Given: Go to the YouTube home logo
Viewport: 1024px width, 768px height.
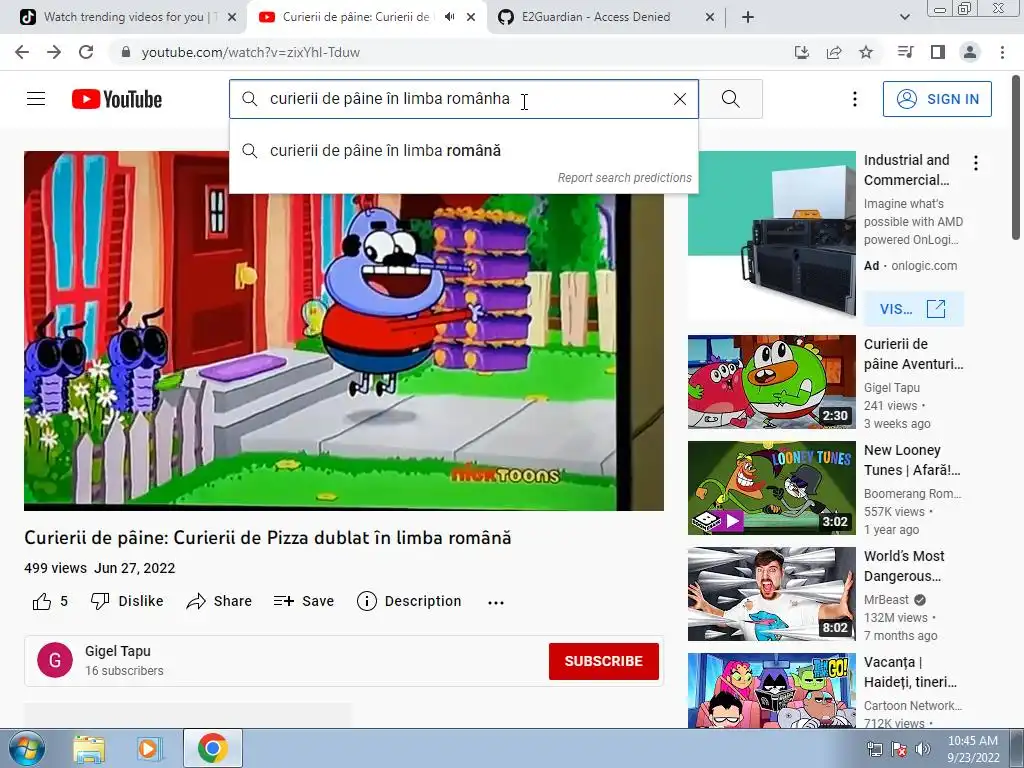Looking at the screenshot, I should tap(117, 99).
